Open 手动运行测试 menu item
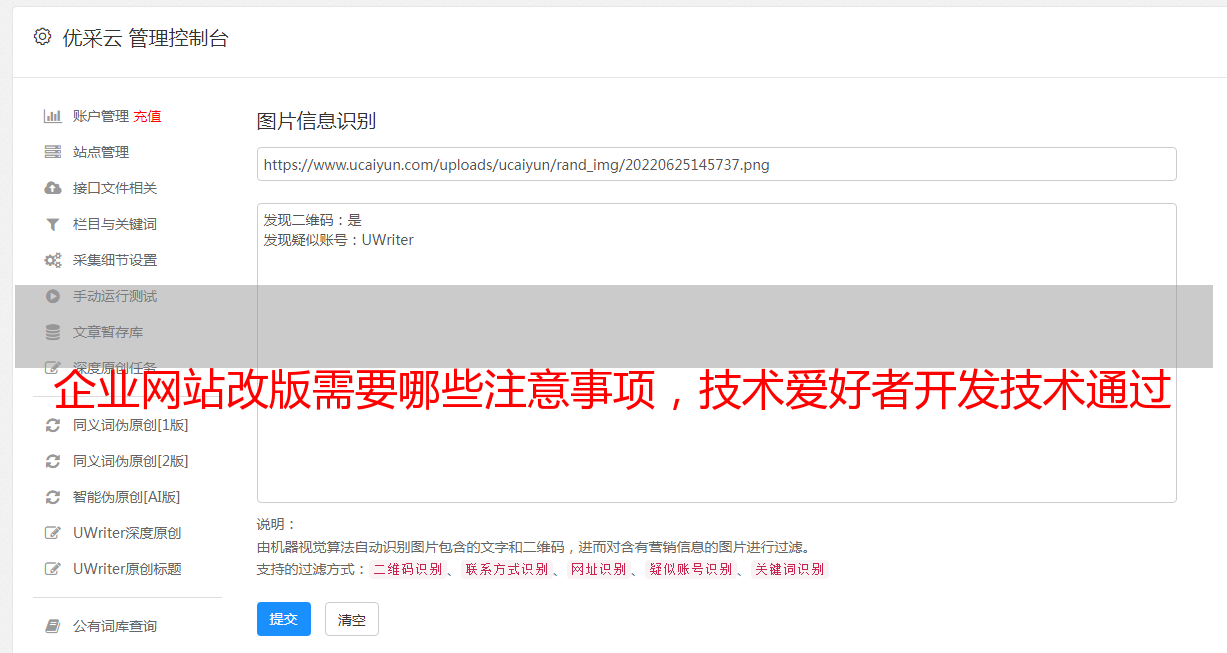The image size is (1227, 653). click(x=115, y=296)
